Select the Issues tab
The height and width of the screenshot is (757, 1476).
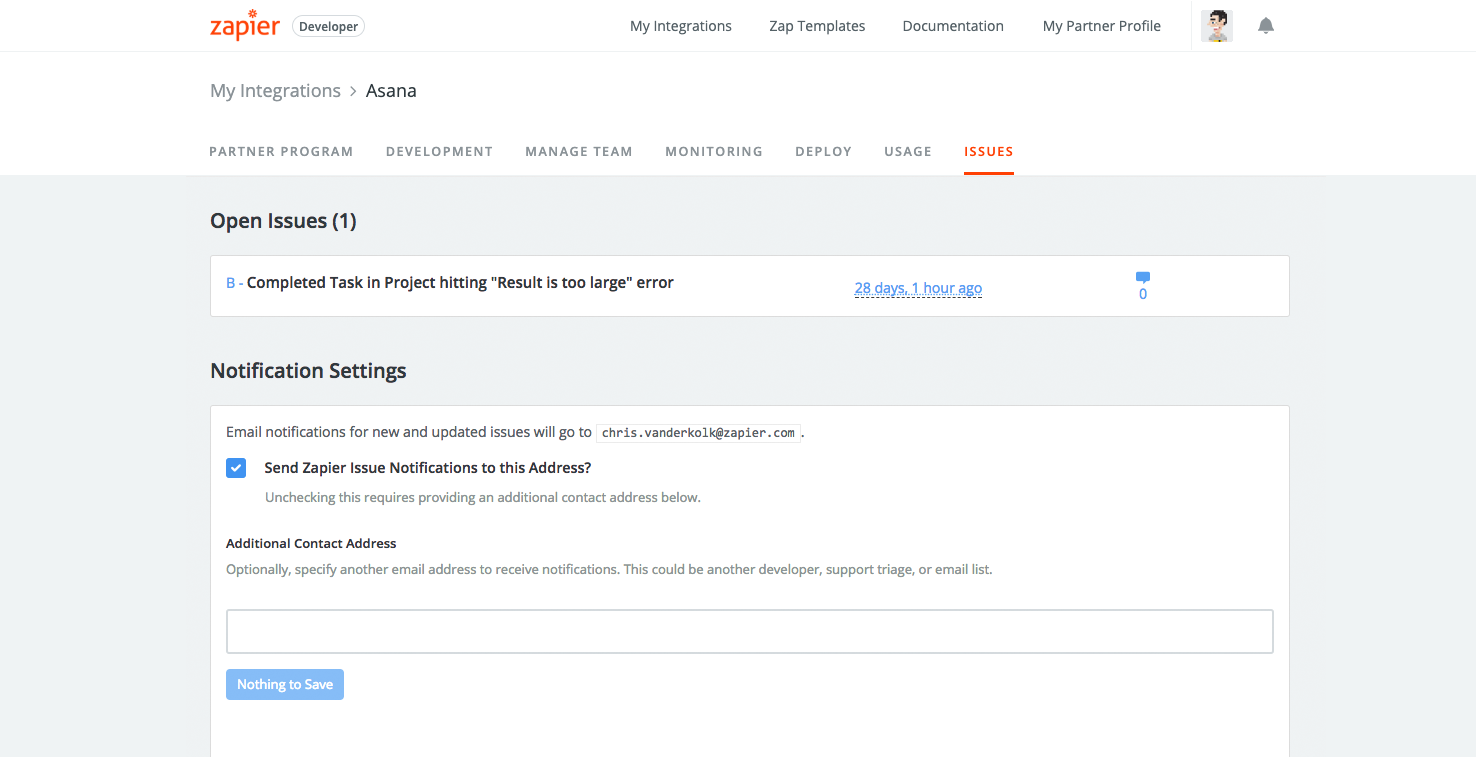coord(989,152)
